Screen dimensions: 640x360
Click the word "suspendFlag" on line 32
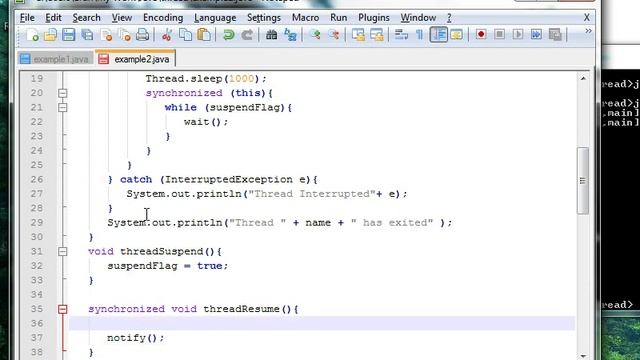coord(142,266)
